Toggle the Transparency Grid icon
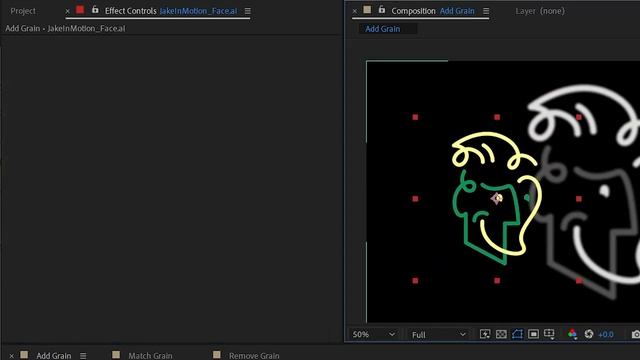The width and height of the screenshot is (640, 360). [501, 334]
